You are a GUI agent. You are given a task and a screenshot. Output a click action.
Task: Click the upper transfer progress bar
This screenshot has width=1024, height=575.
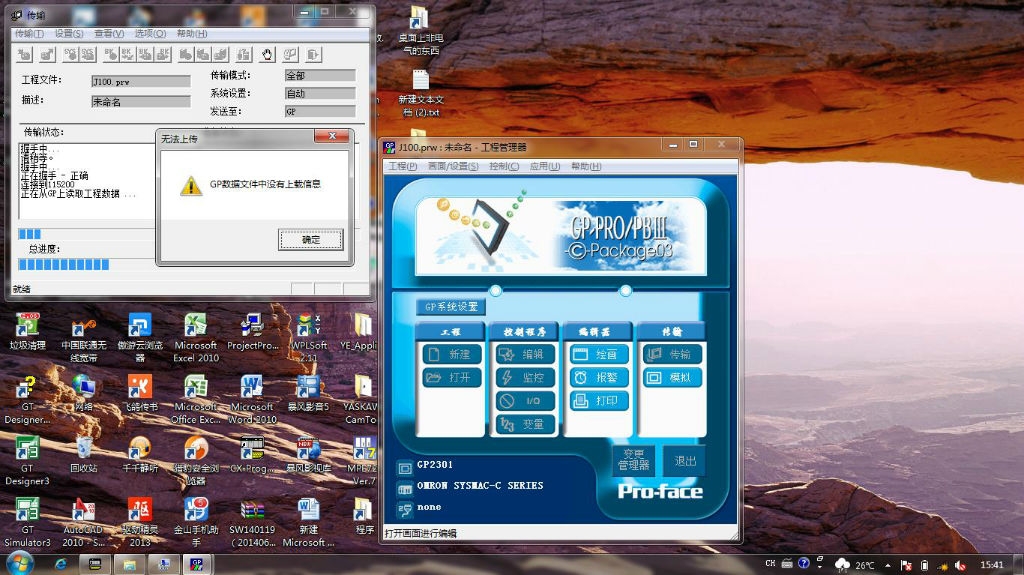(x=86, y=234)
